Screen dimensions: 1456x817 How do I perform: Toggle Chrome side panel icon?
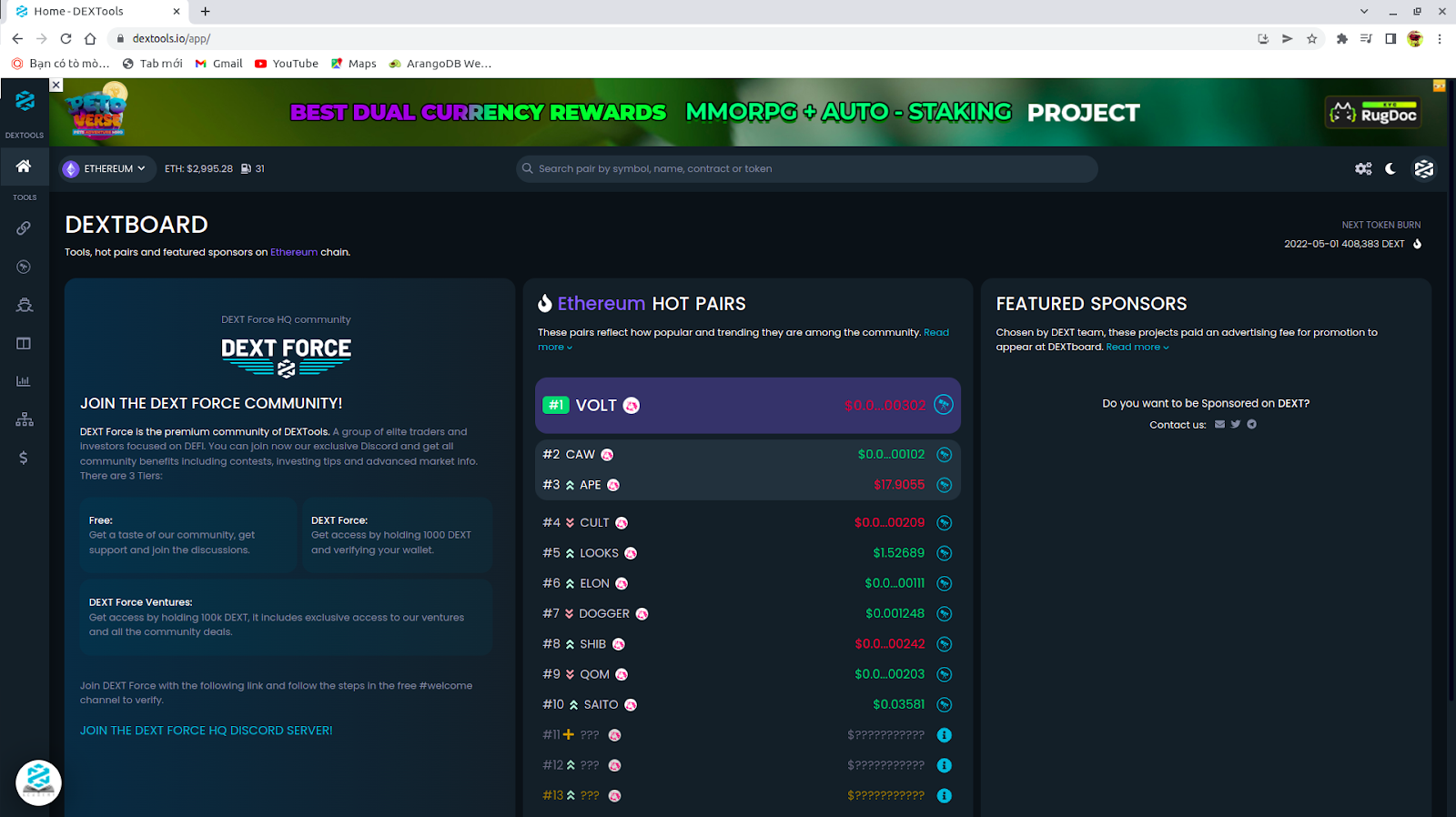(x=1390, y=38)
